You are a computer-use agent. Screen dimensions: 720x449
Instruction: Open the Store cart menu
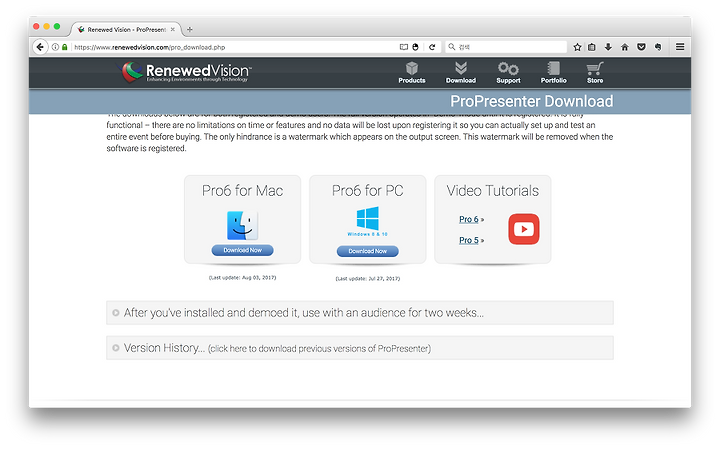(x=595, y=73)
